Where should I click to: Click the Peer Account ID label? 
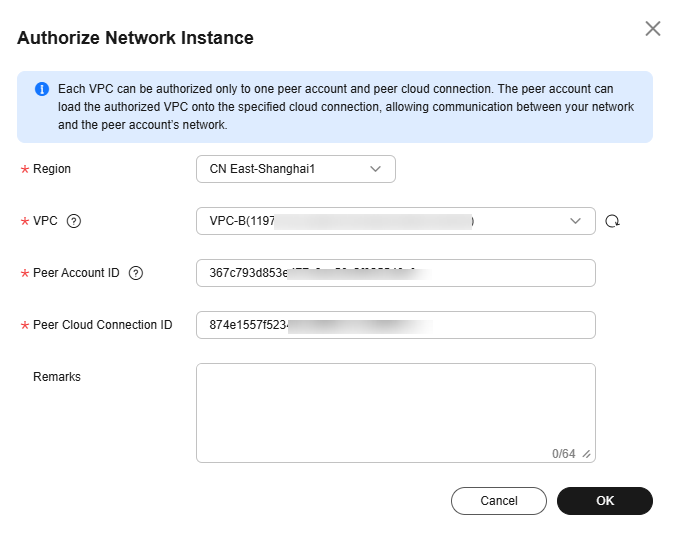[76, 273]
